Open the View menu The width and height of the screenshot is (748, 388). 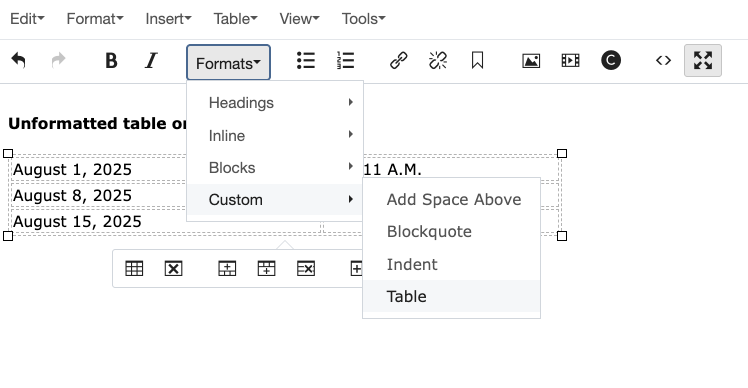click(x=300, y=19)
